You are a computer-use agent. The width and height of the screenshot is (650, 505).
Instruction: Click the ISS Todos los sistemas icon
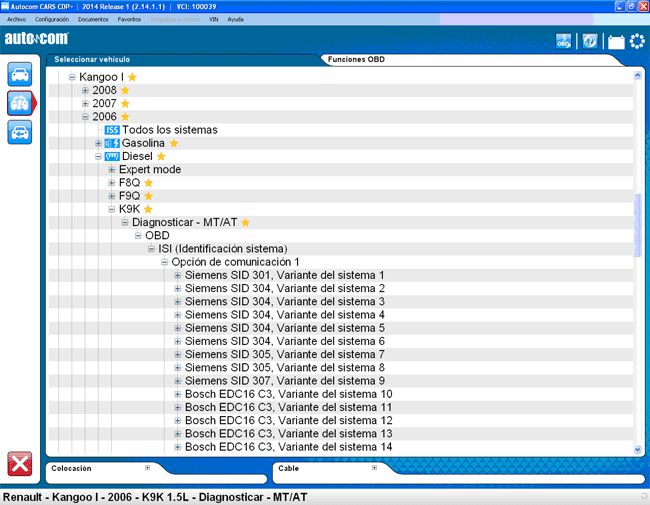(x=112, y=130)
